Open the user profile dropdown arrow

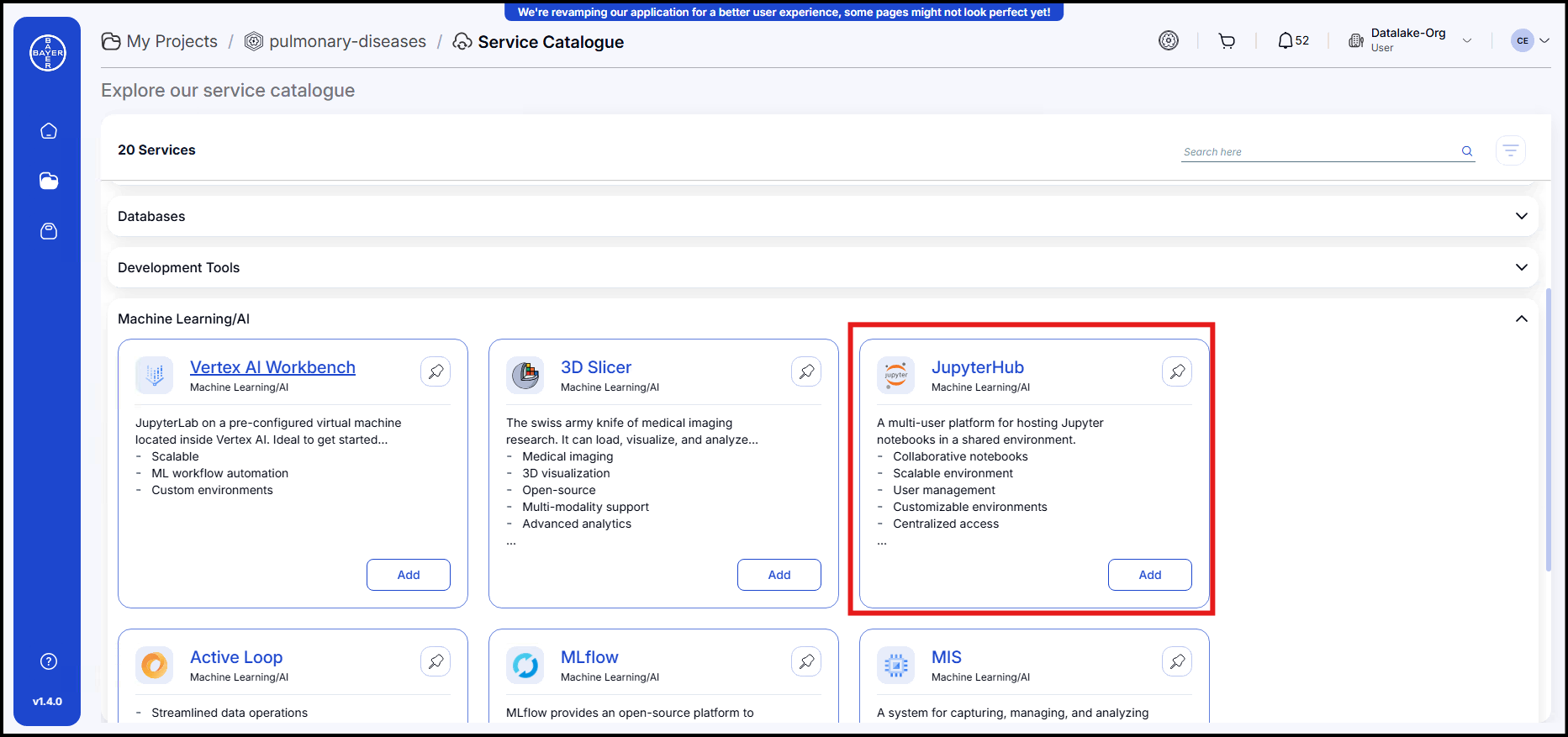coord(1544,40)
